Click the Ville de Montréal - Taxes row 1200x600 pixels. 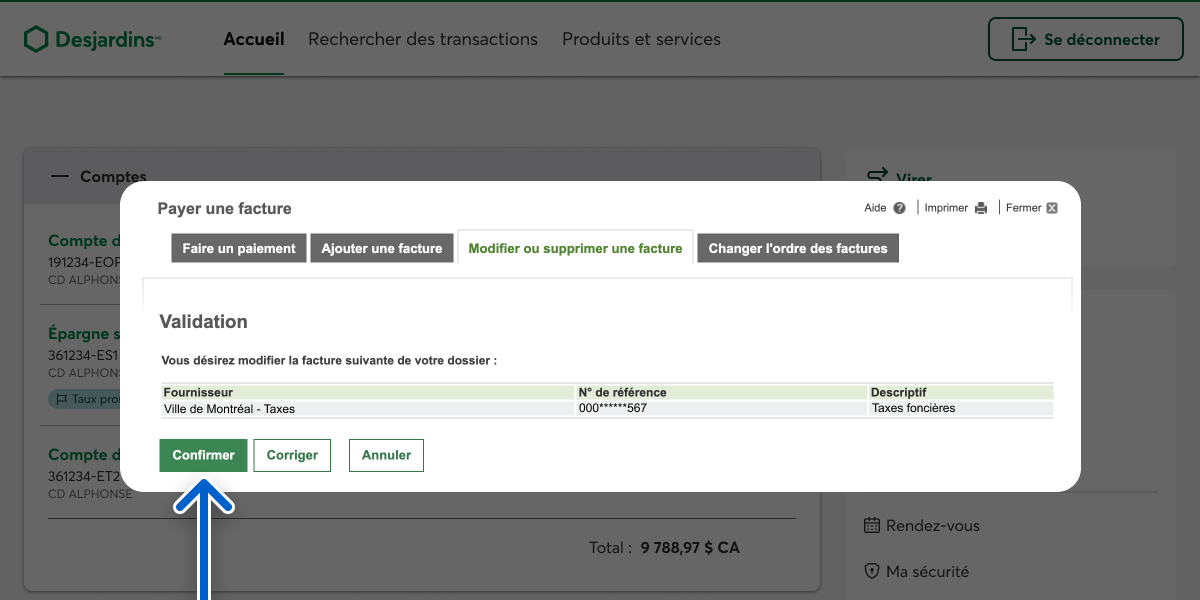(229, 408)
